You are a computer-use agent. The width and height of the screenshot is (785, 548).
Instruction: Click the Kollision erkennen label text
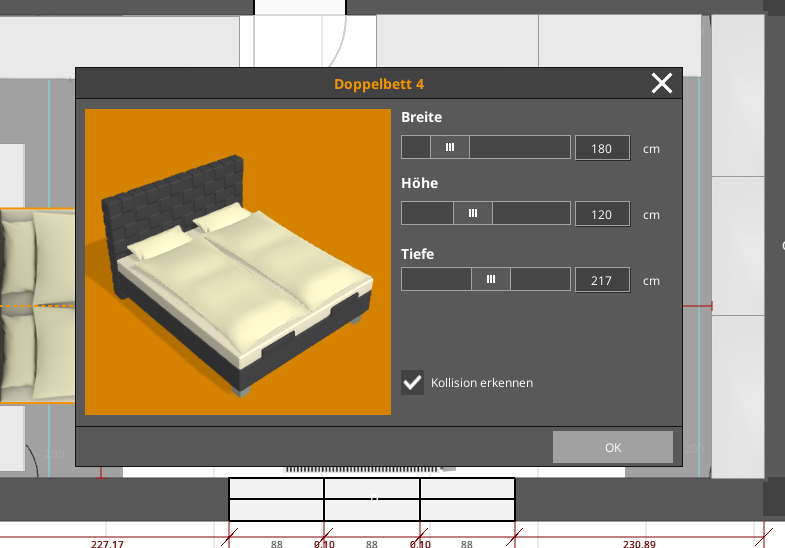[482, 383]
